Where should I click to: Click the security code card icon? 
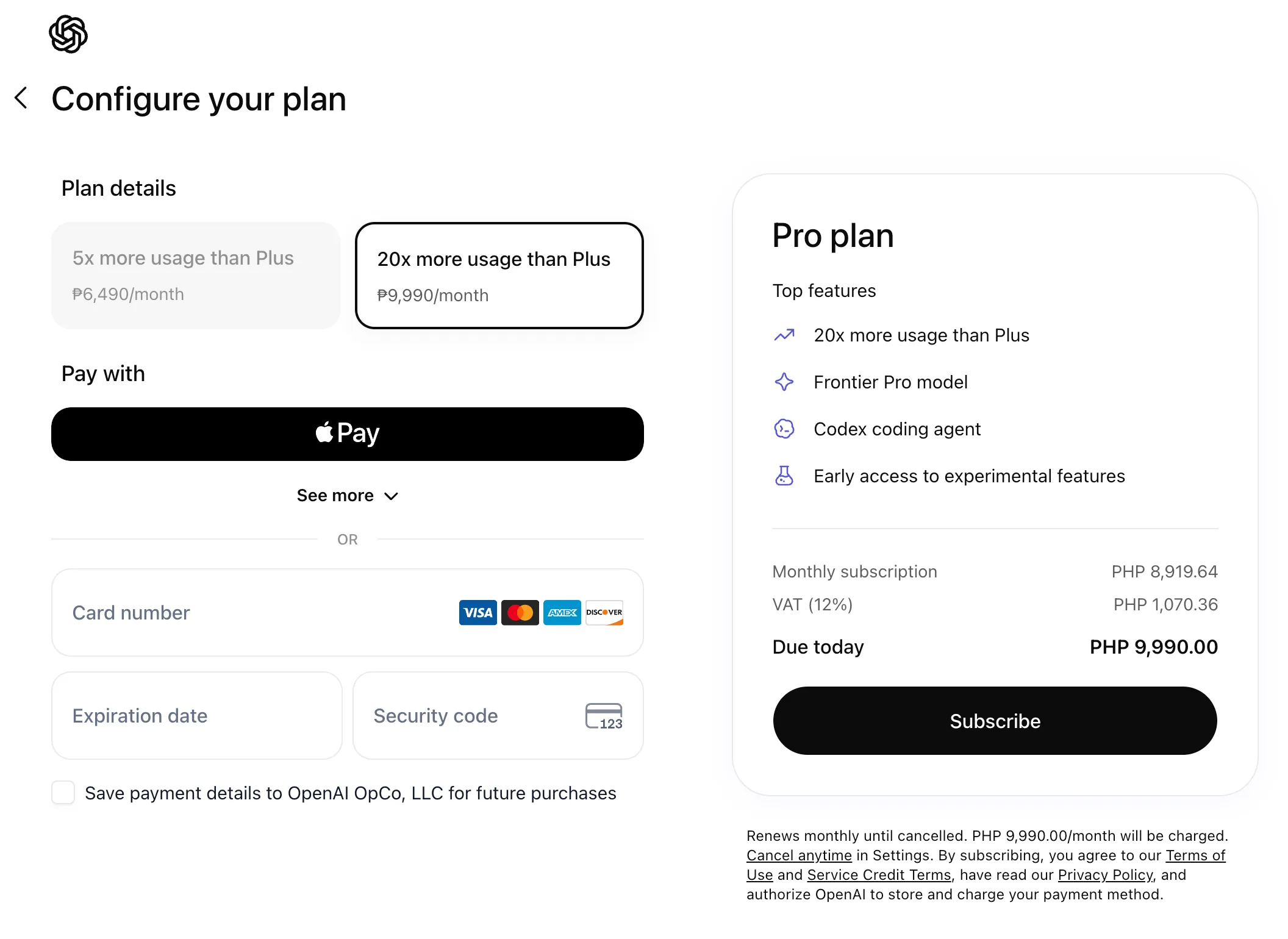pos(604,716)
